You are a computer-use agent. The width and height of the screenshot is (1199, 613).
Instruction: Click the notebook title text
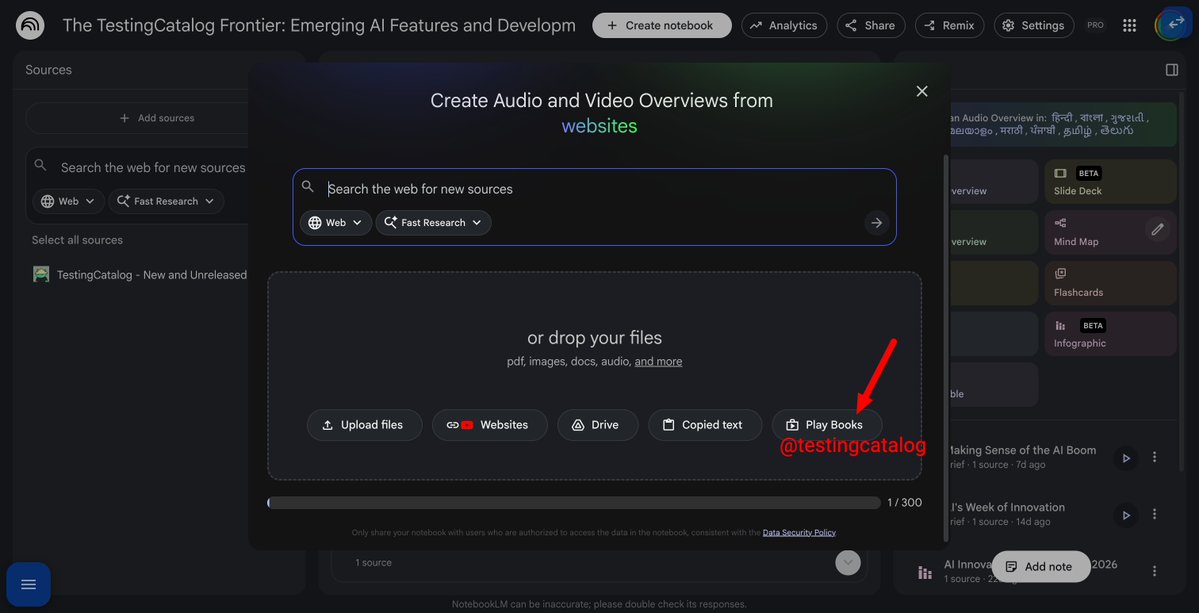[319, 25]
